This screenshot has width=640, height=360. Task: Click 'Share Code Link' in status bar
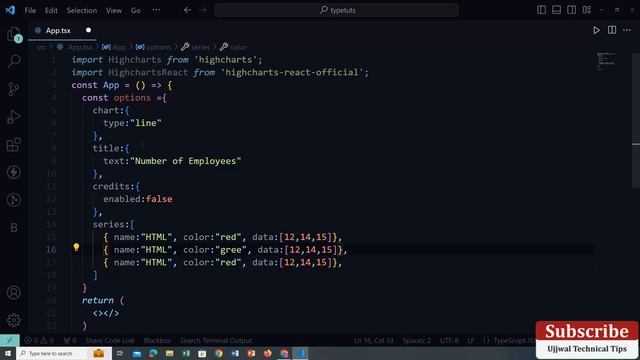(x=110, y=340)
